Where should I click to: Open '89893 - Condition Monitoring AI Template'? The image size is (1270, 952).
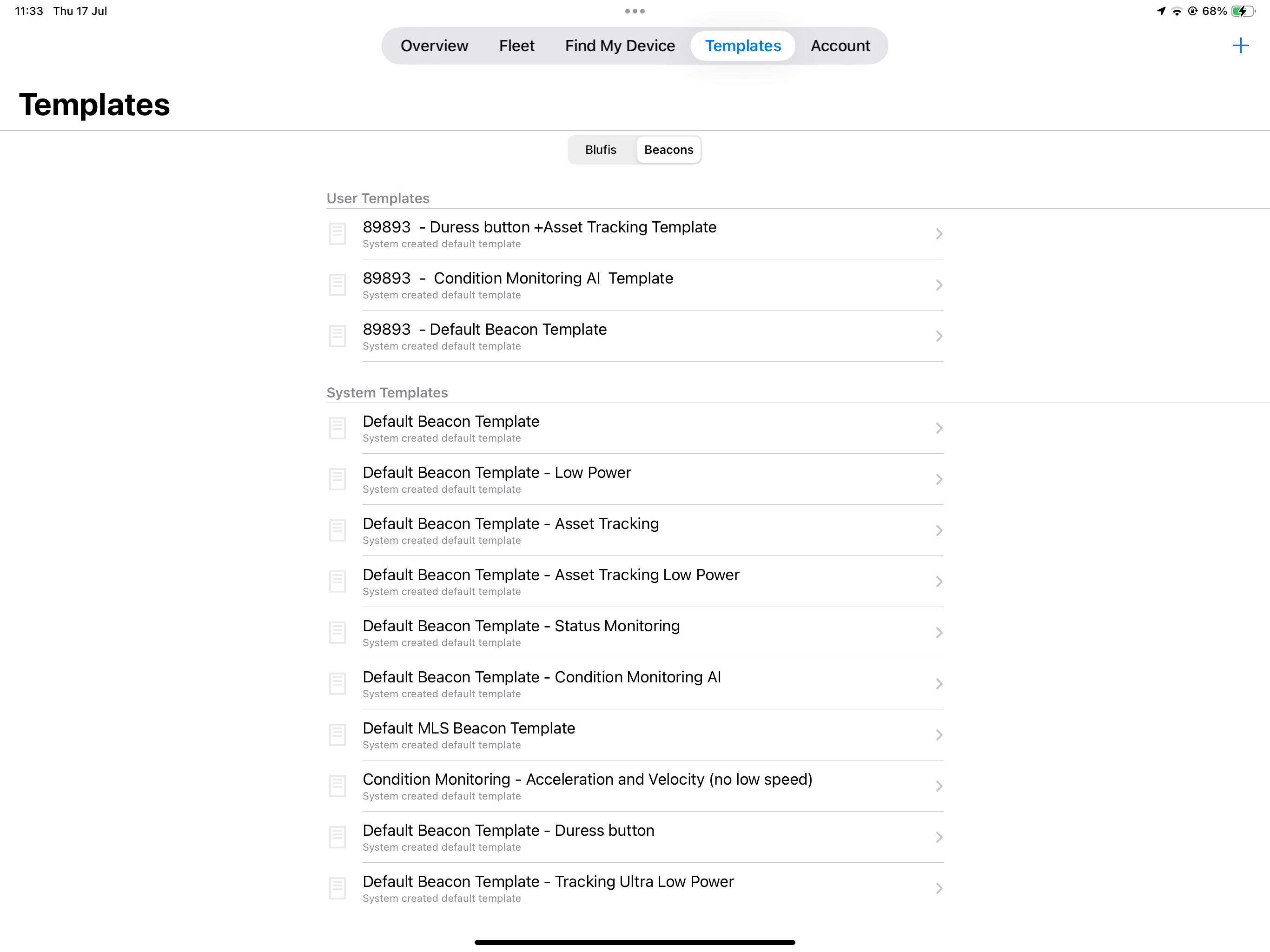635,285
